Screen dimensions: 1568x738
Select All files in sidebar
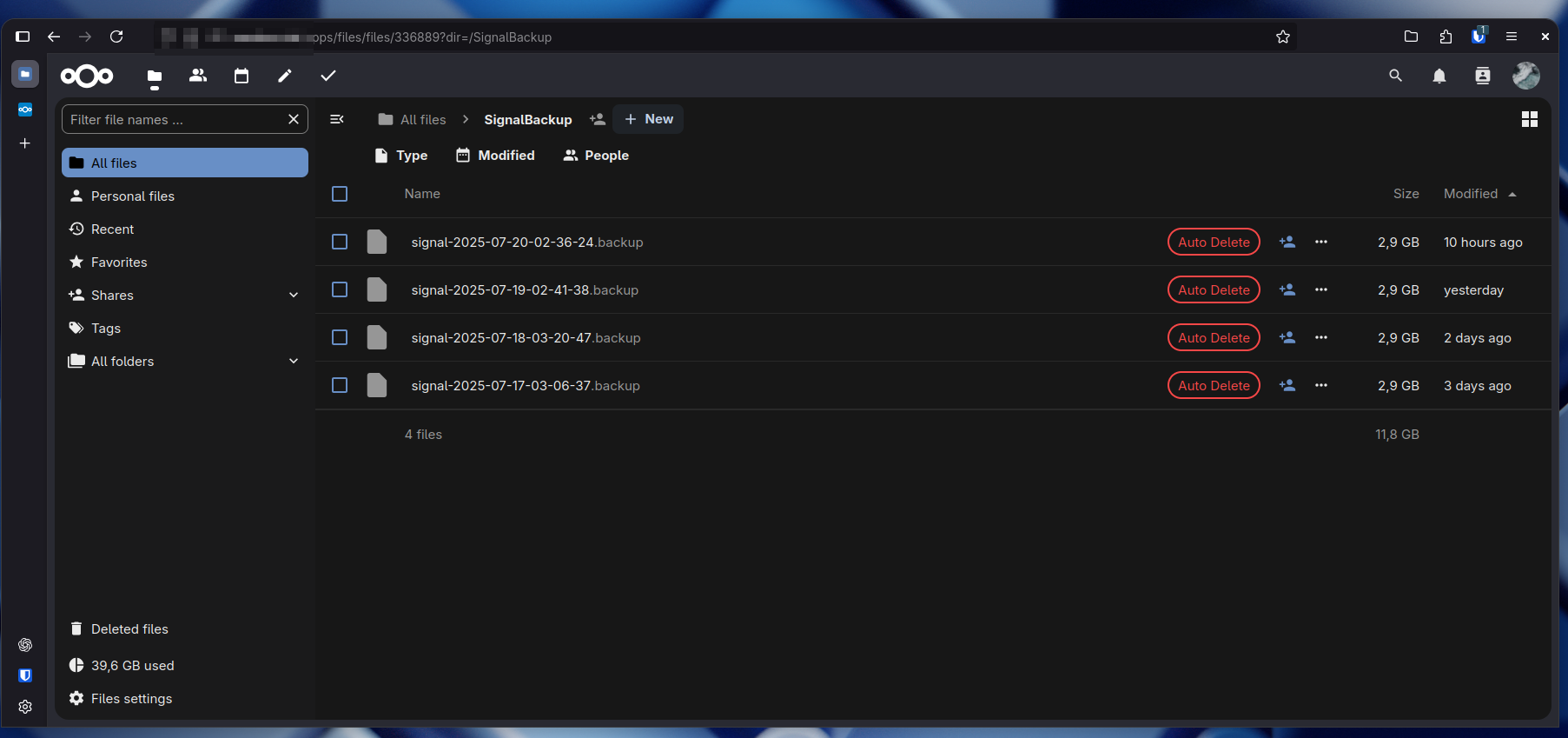tap(185, 163)
